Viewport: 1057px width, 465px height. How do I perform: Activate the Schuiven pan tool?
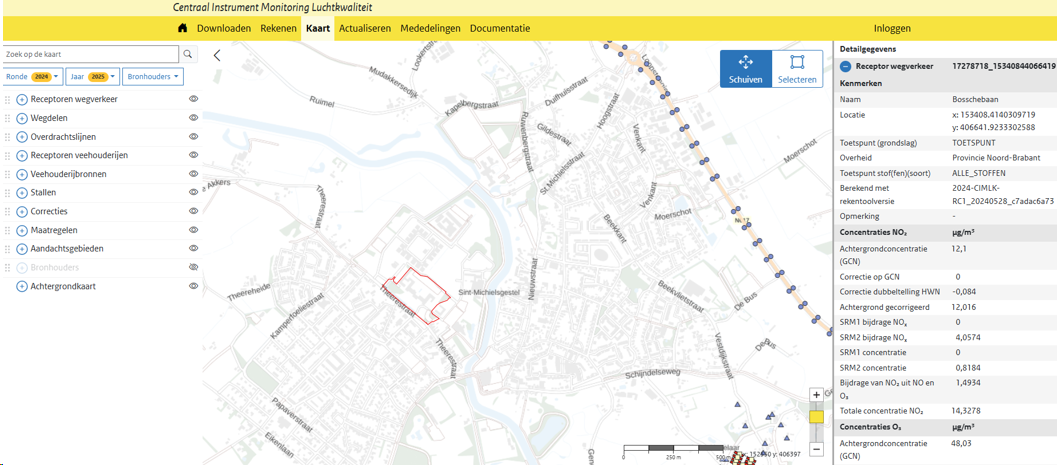(745, 68)
